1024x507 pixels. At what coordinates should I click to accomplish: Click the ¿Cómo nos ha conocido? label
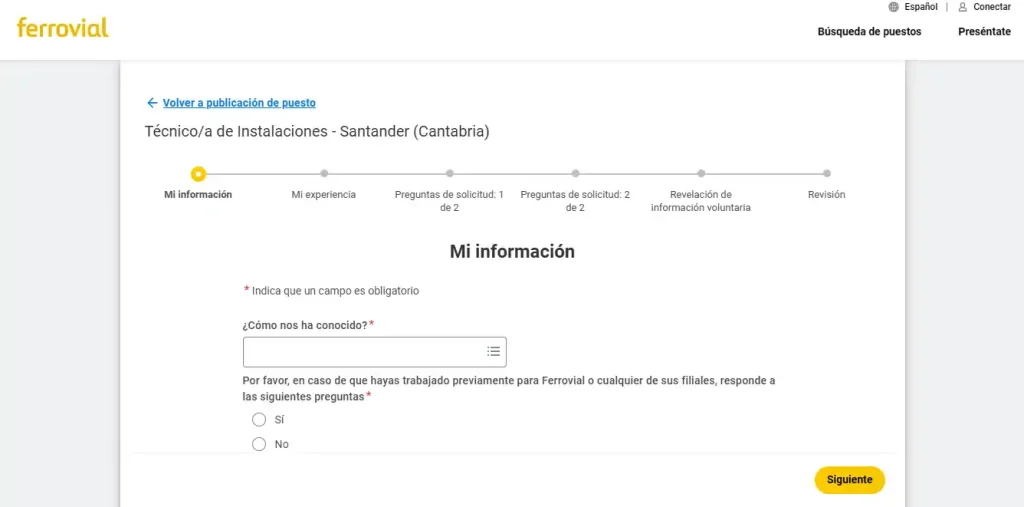point(305,325)
